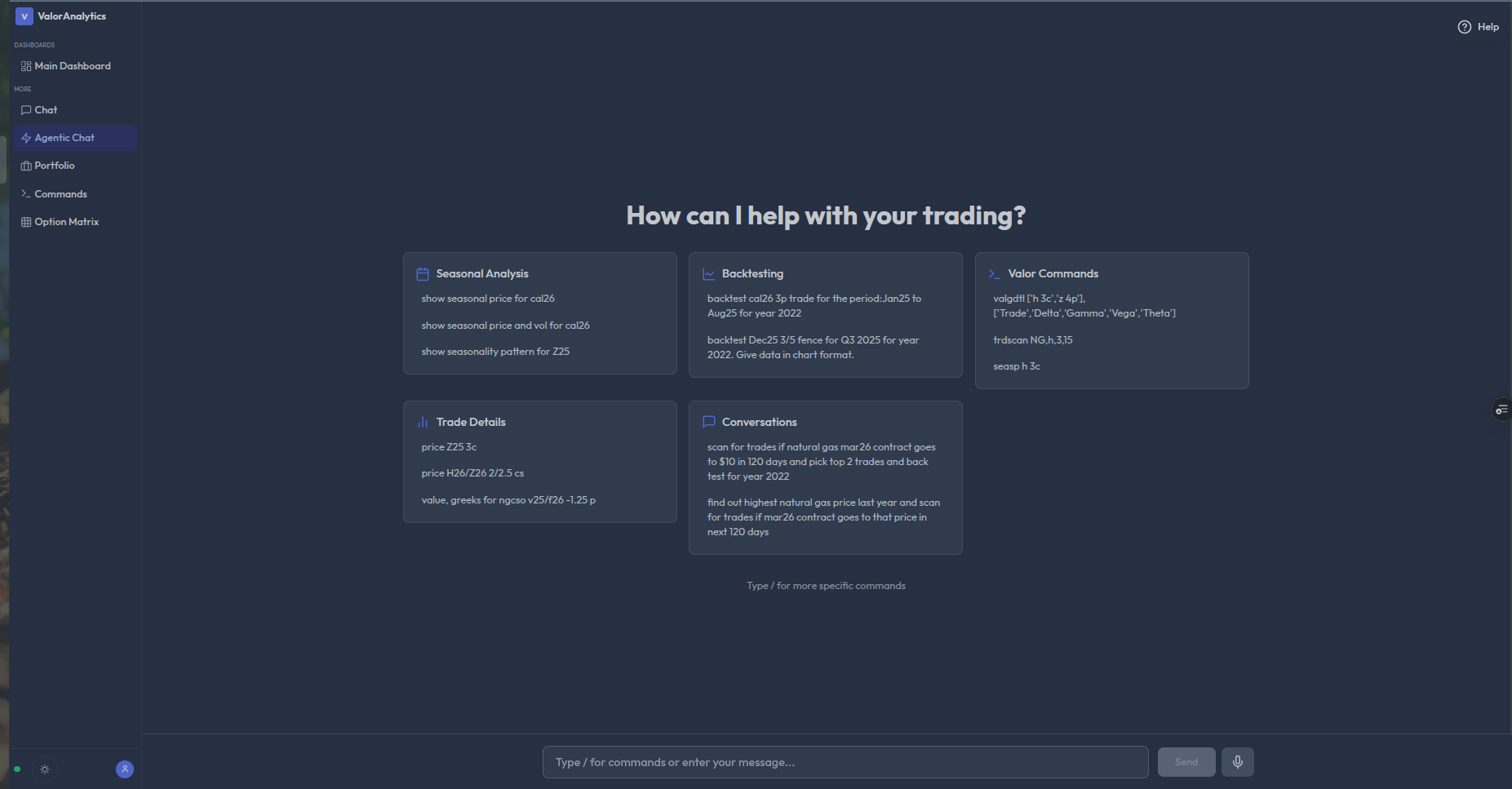
Task: Click the microphone voice input icon
Action: tap(1237, 762)
